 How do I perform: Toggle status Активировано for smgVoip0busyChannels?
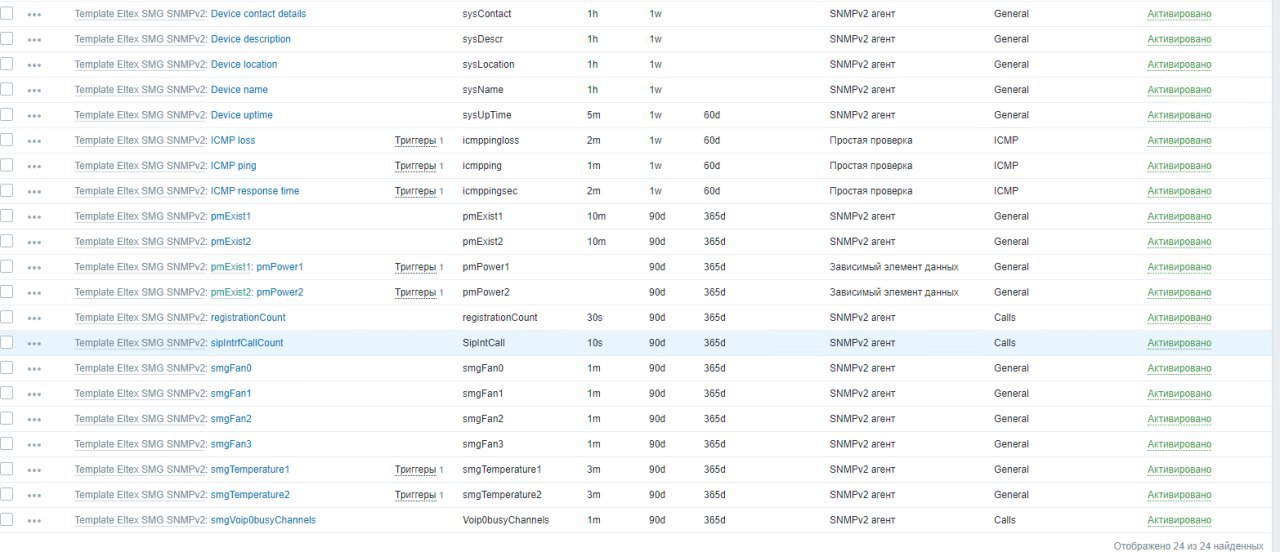pos(1179,520)
